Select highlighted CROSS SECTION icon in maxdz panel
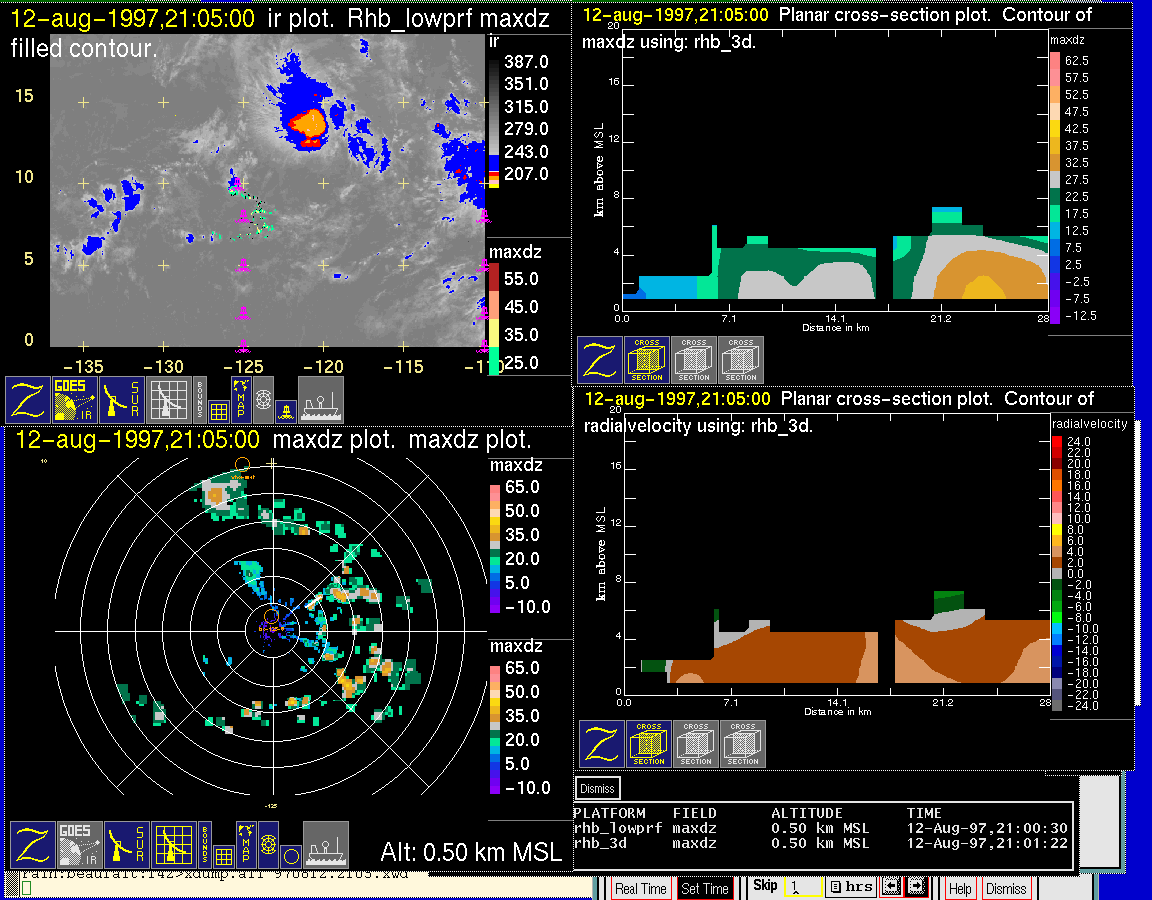Viewport: 1152px width, 900px height. tap(647, 360)
